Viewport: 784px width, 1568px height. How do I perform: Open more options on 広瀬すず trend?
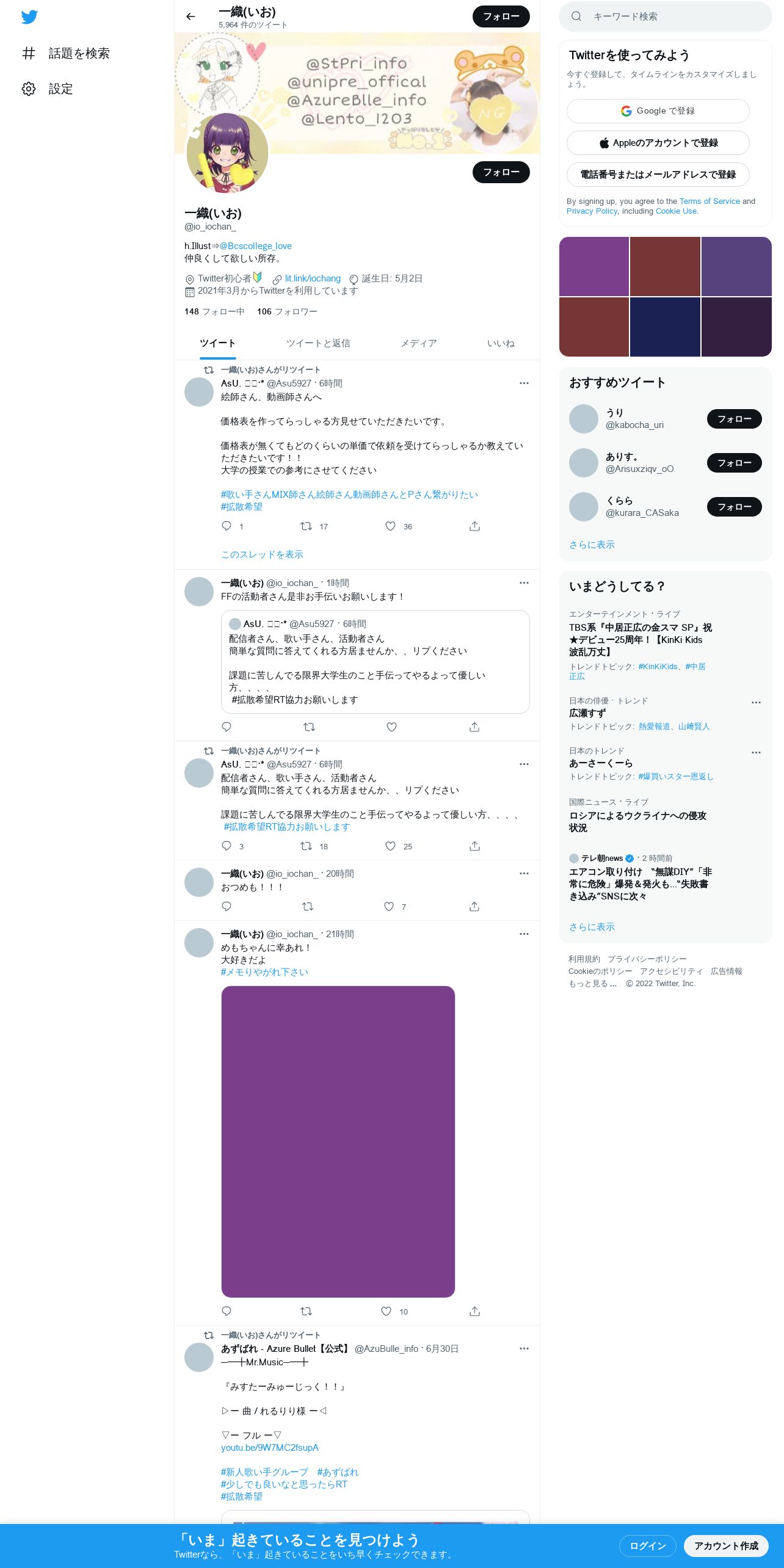(x=756, y=702)
